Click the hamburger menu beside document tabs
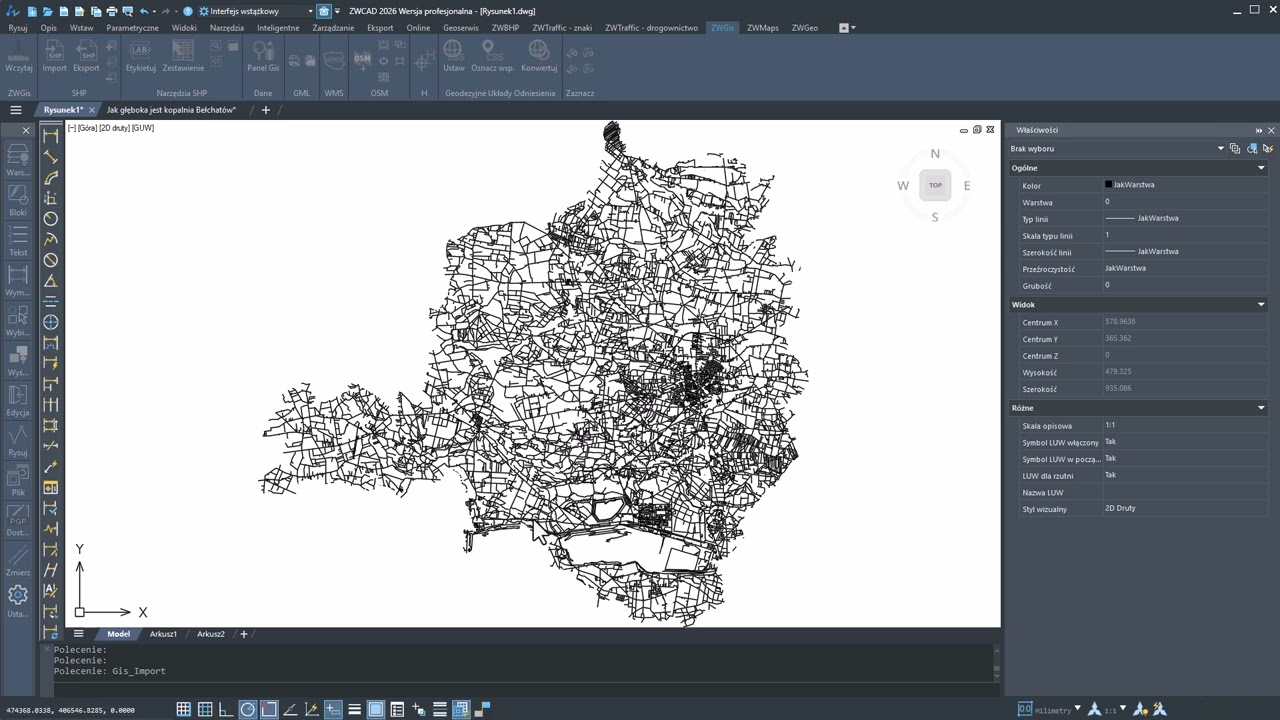 tap(16, 110)
